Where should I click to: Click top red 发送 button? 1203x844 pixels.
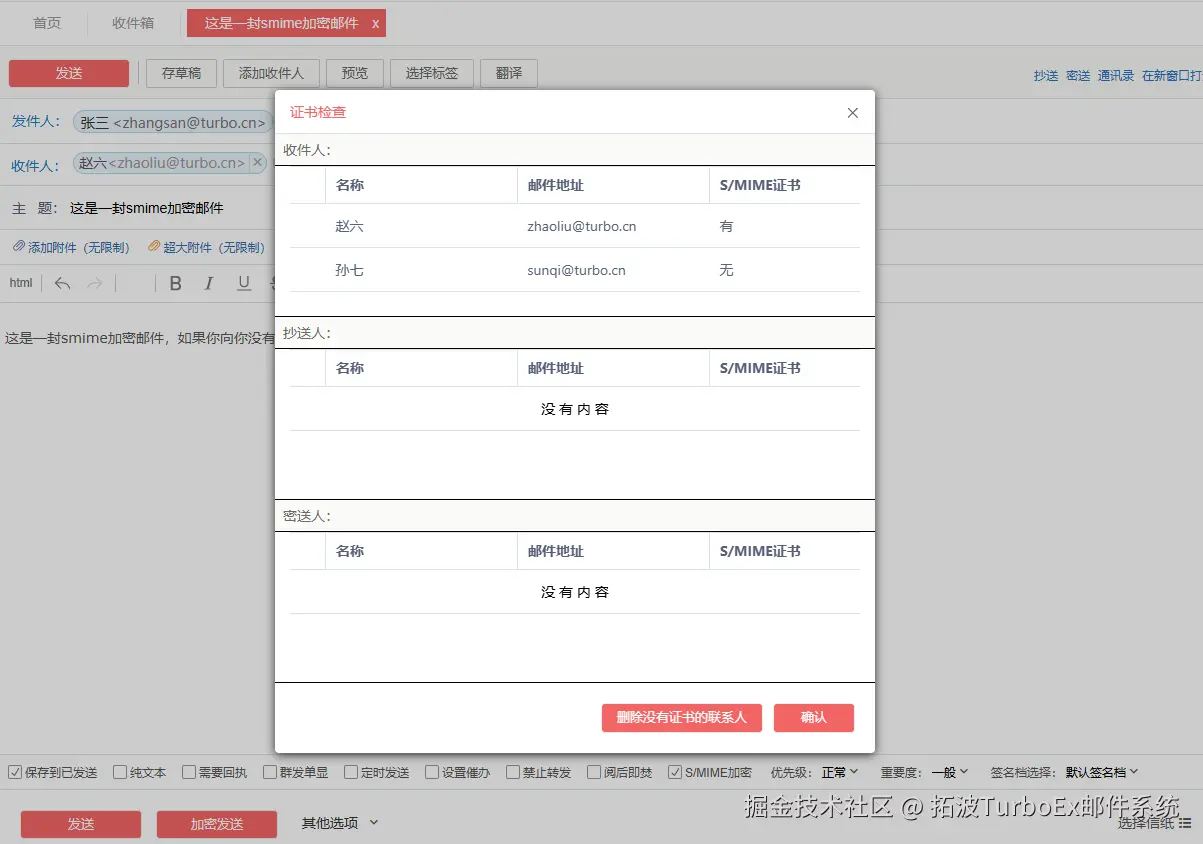point(69,73)
